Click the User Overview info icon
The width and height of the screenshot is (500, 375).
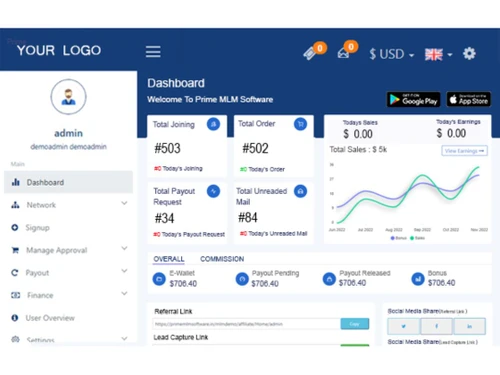pyautogui.click(x=15, y=318)
